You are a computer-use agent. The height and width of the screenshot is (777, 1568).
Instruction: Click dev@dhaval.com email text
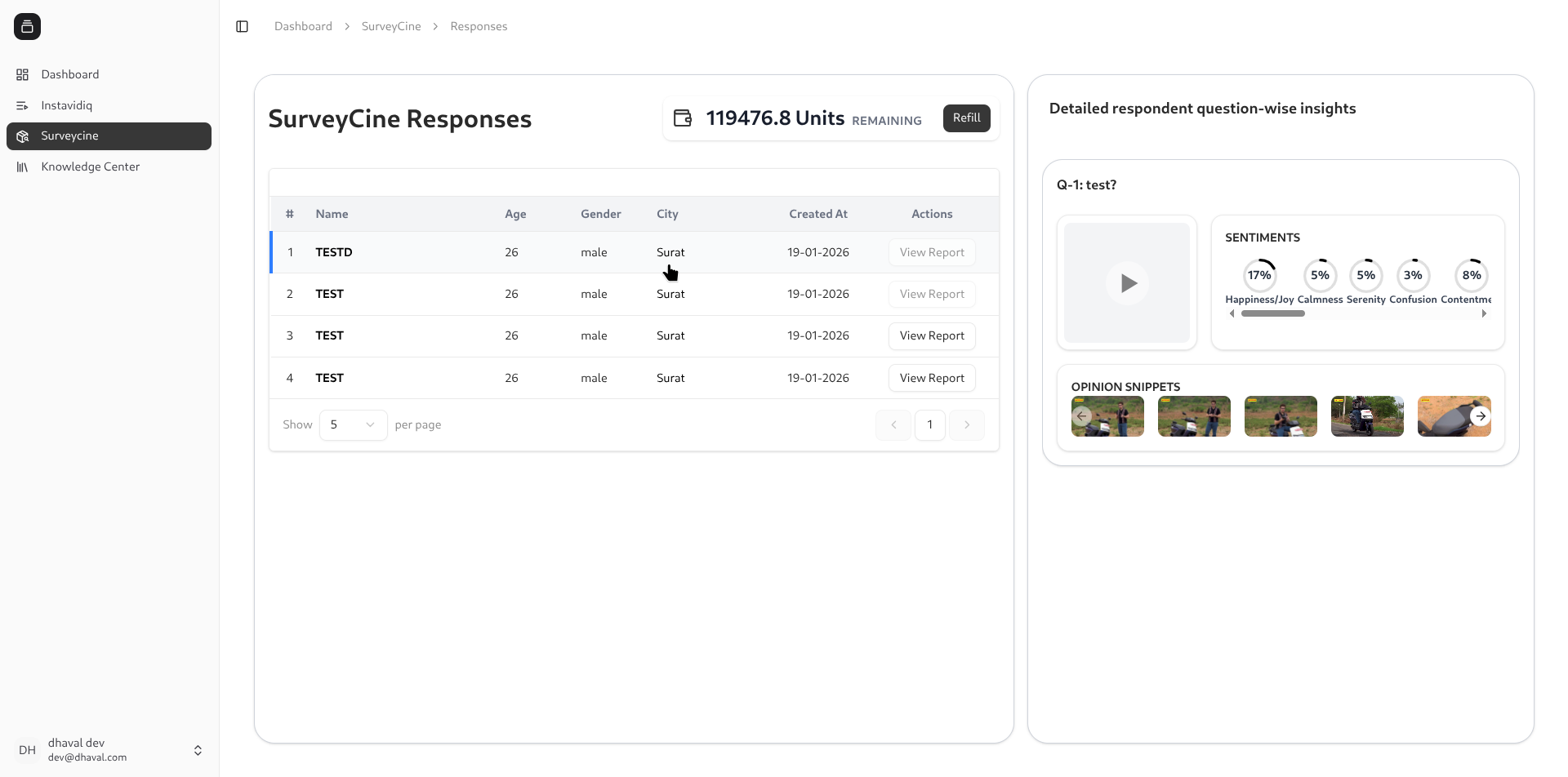[x=87, y=757]
